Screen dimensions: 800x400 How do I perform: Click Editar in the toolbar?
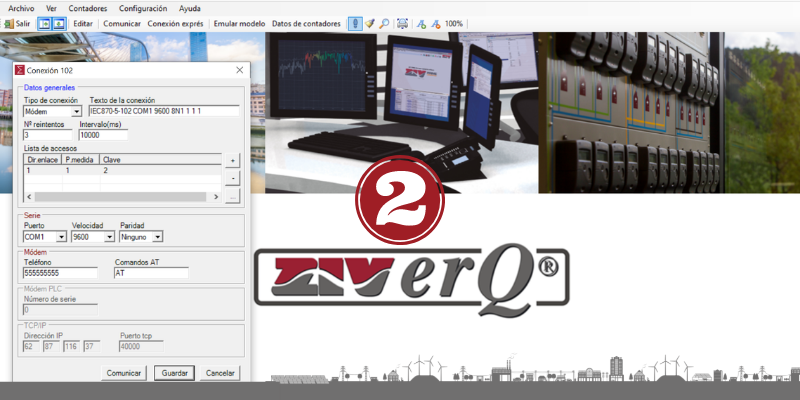tap(83, 23)
